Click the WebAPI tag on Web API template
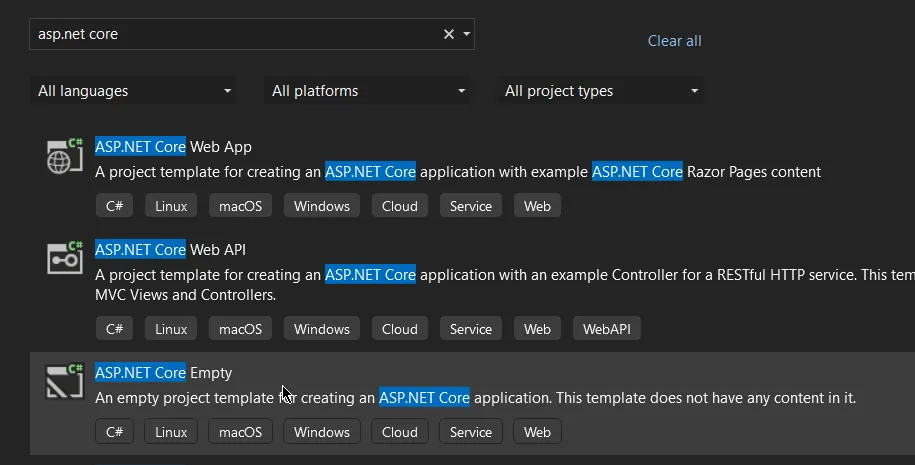The height and width of the screenshot is (465, 915). pyautogui.click(x=607, y=329)
